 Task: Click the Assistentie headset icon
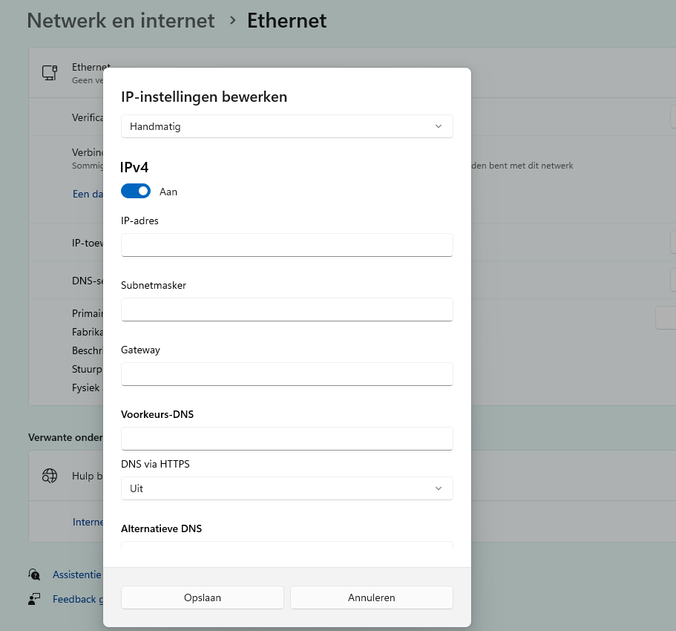pyautogui.click(x=34, y=574)
